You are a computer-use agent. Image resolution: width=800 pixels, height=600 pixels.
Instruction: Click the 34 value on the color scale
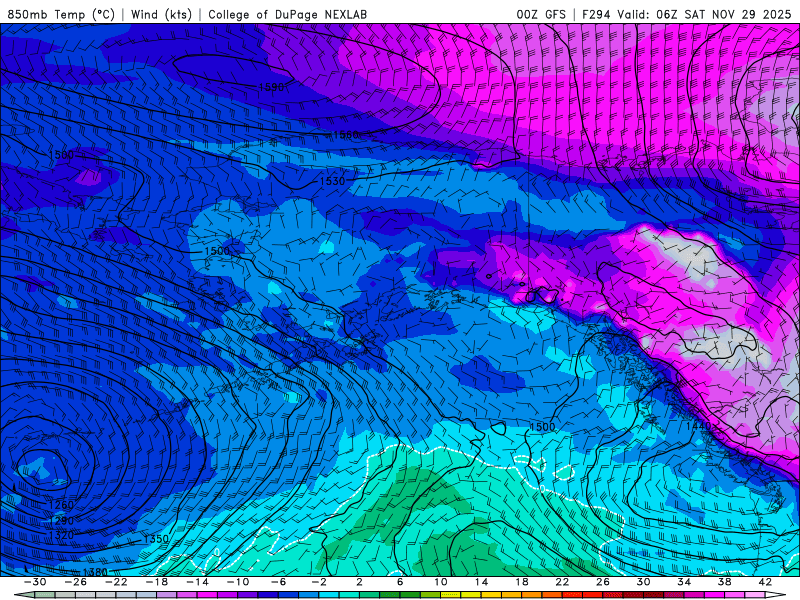(684, 582)
